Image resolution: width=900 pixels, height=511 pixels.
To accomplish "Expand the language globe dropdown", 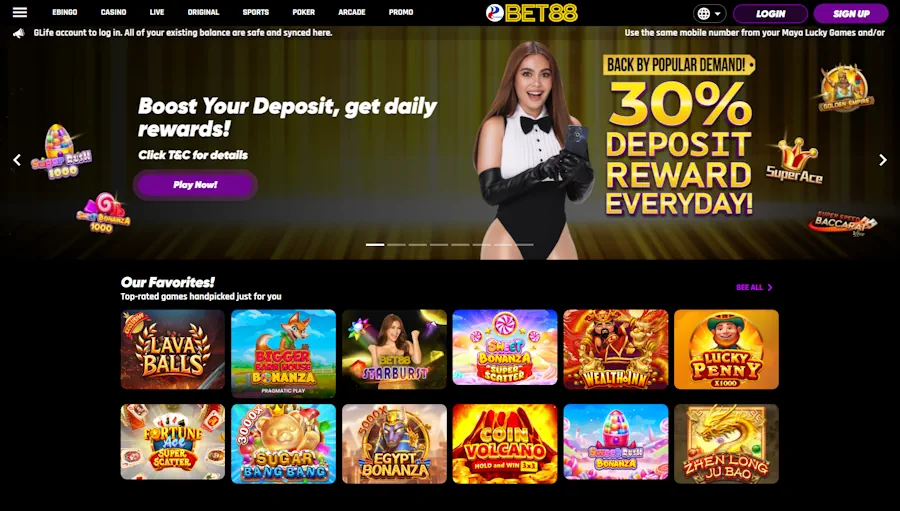I will click(x=709, y=13).
